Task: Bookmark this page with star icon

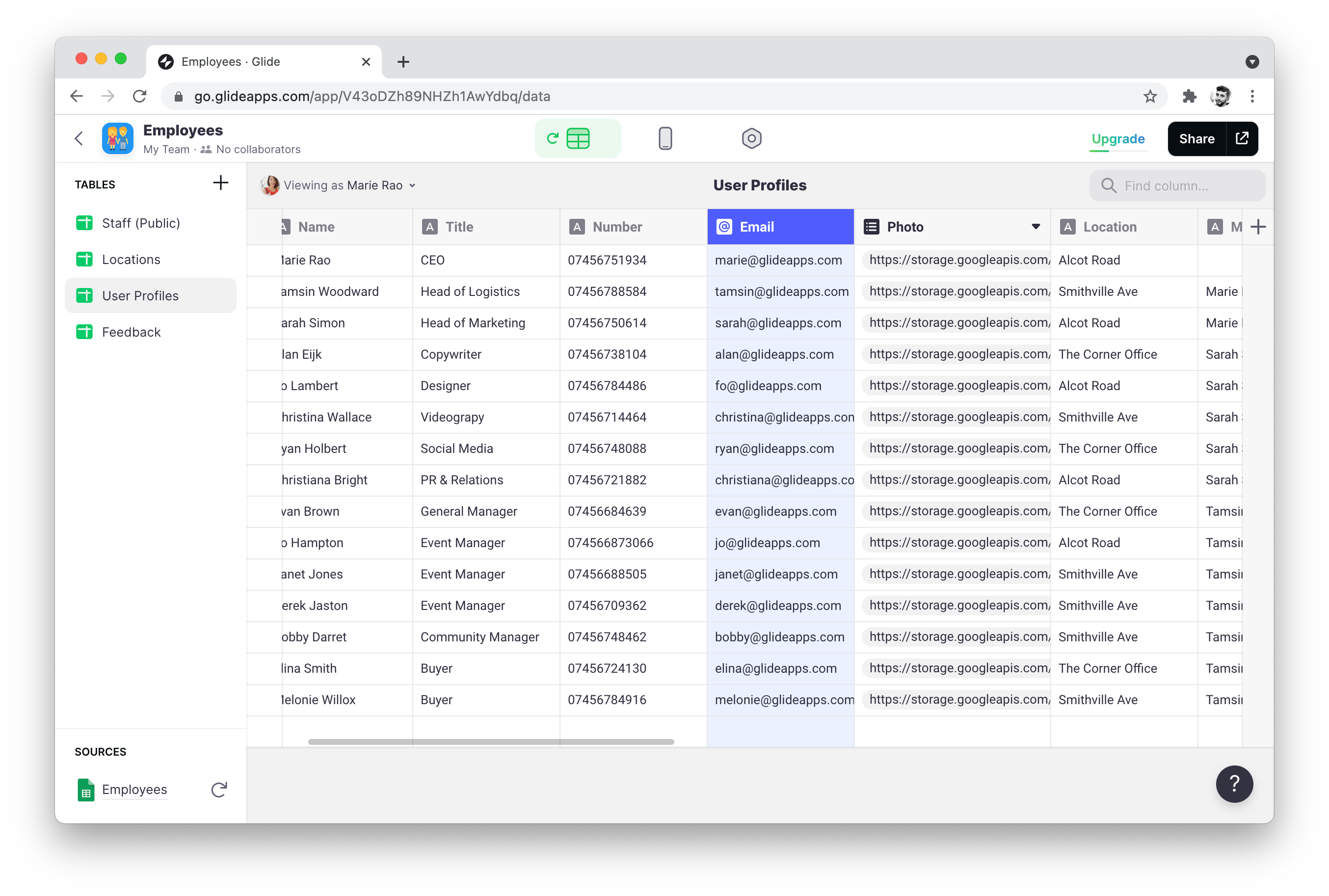Action: tap(1149, 96)
